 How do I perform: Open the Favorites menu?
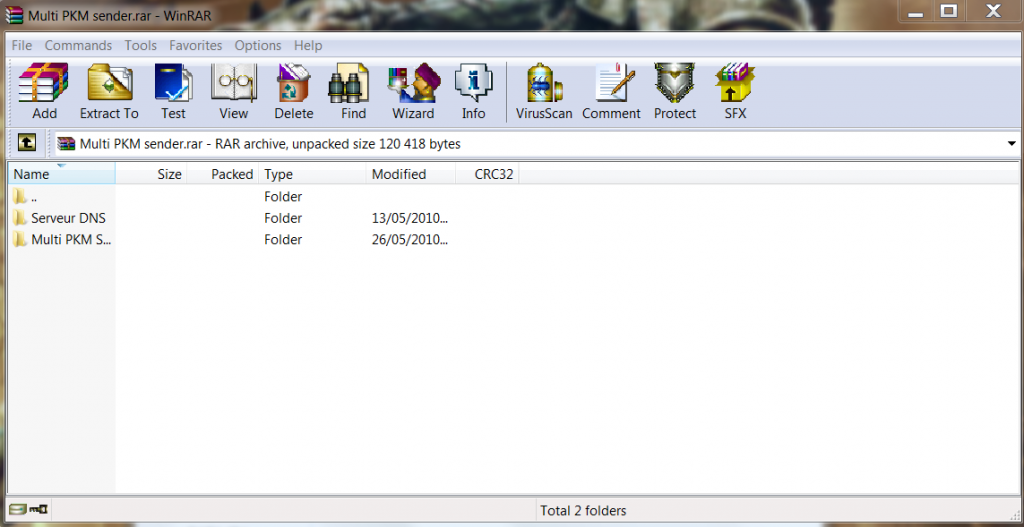tap(195, 46)
